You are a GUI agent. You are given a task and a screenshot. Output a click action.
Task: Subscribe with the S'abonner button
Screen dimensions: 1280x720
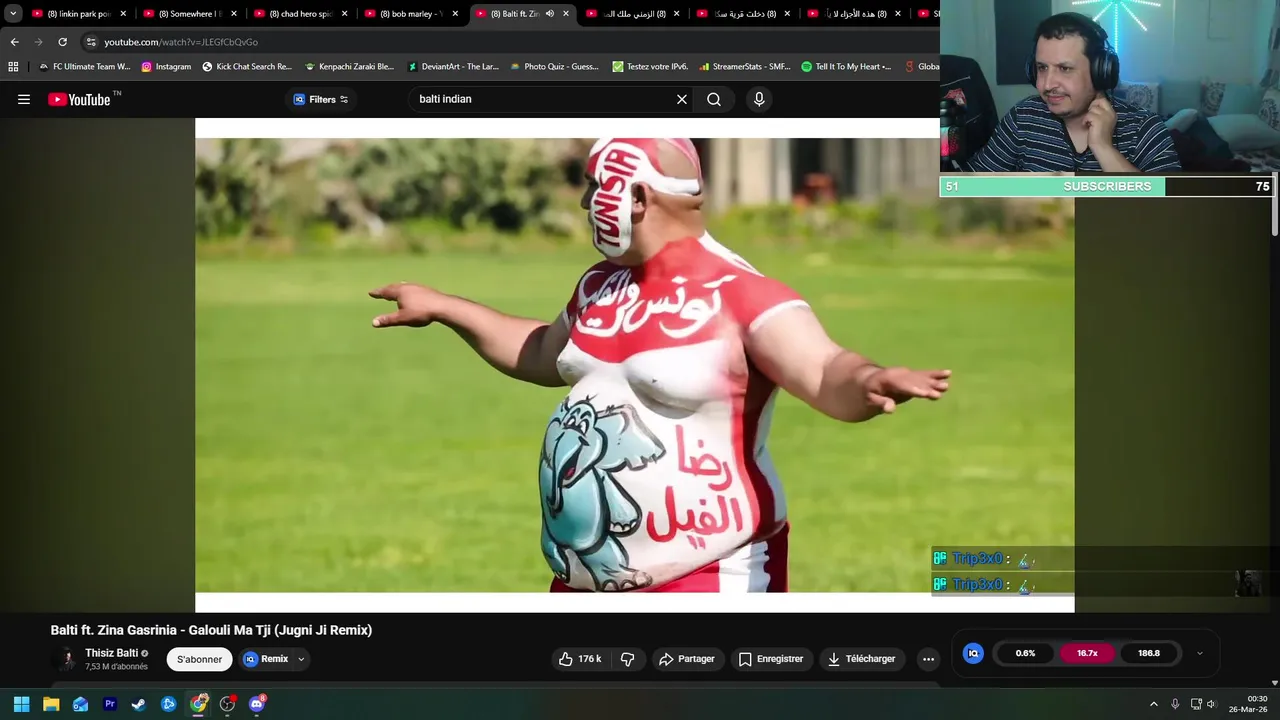(199, 659)
